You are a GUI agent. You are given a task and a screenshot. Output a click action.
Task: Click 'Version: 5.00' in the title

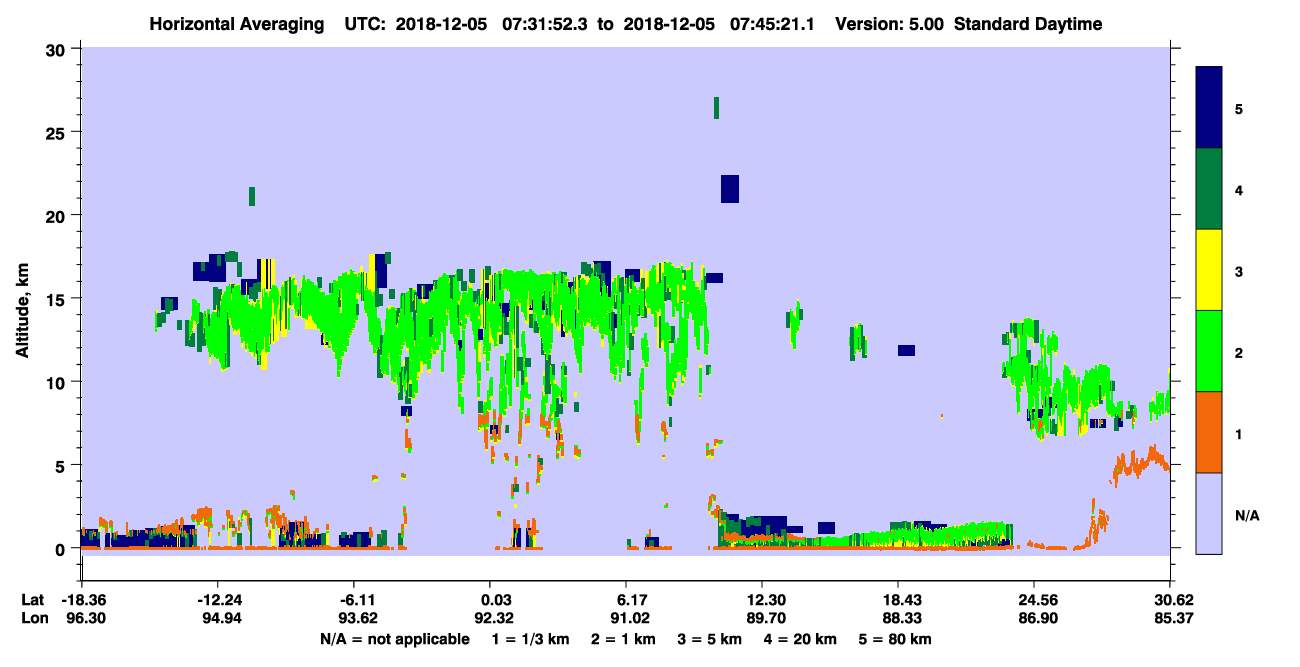pyautogui.click(x=888, y=24)
